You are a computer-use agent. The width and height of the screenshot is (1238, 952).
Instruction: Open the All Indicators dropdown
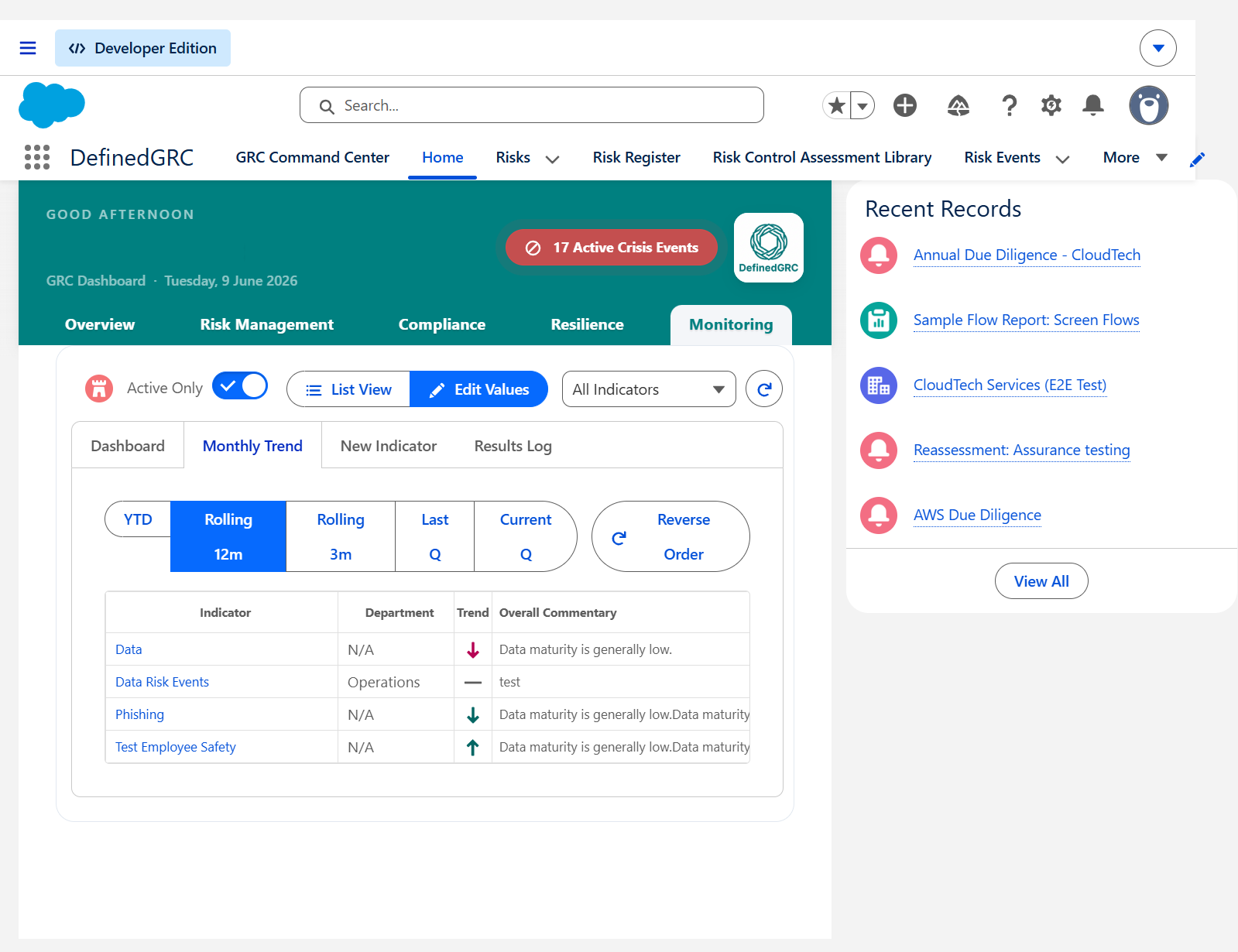point(649,389)
